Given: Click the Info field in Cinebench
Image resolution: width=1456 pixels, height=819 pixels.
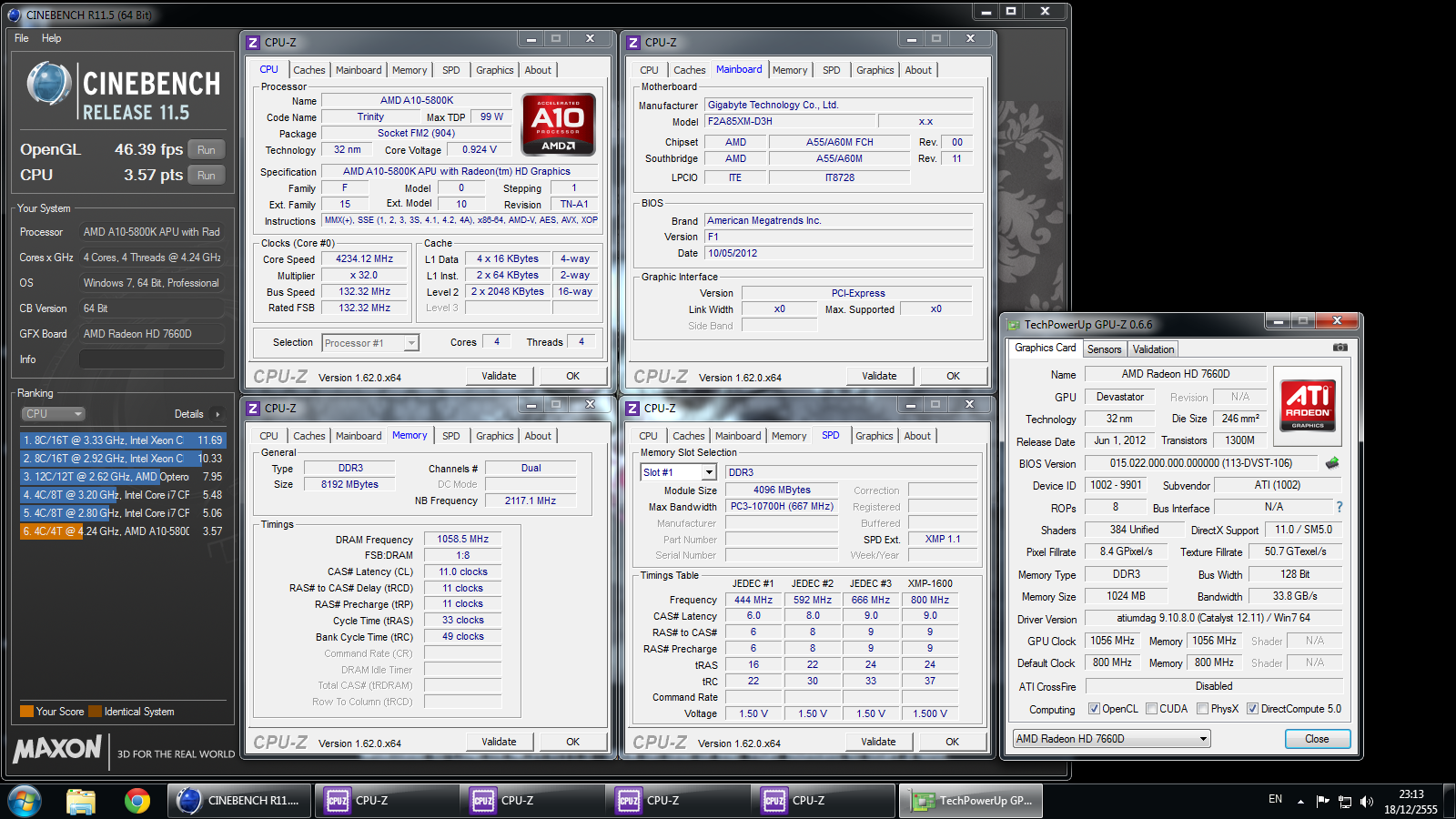Looking at the screenshot, I should [x=152, y=359].
